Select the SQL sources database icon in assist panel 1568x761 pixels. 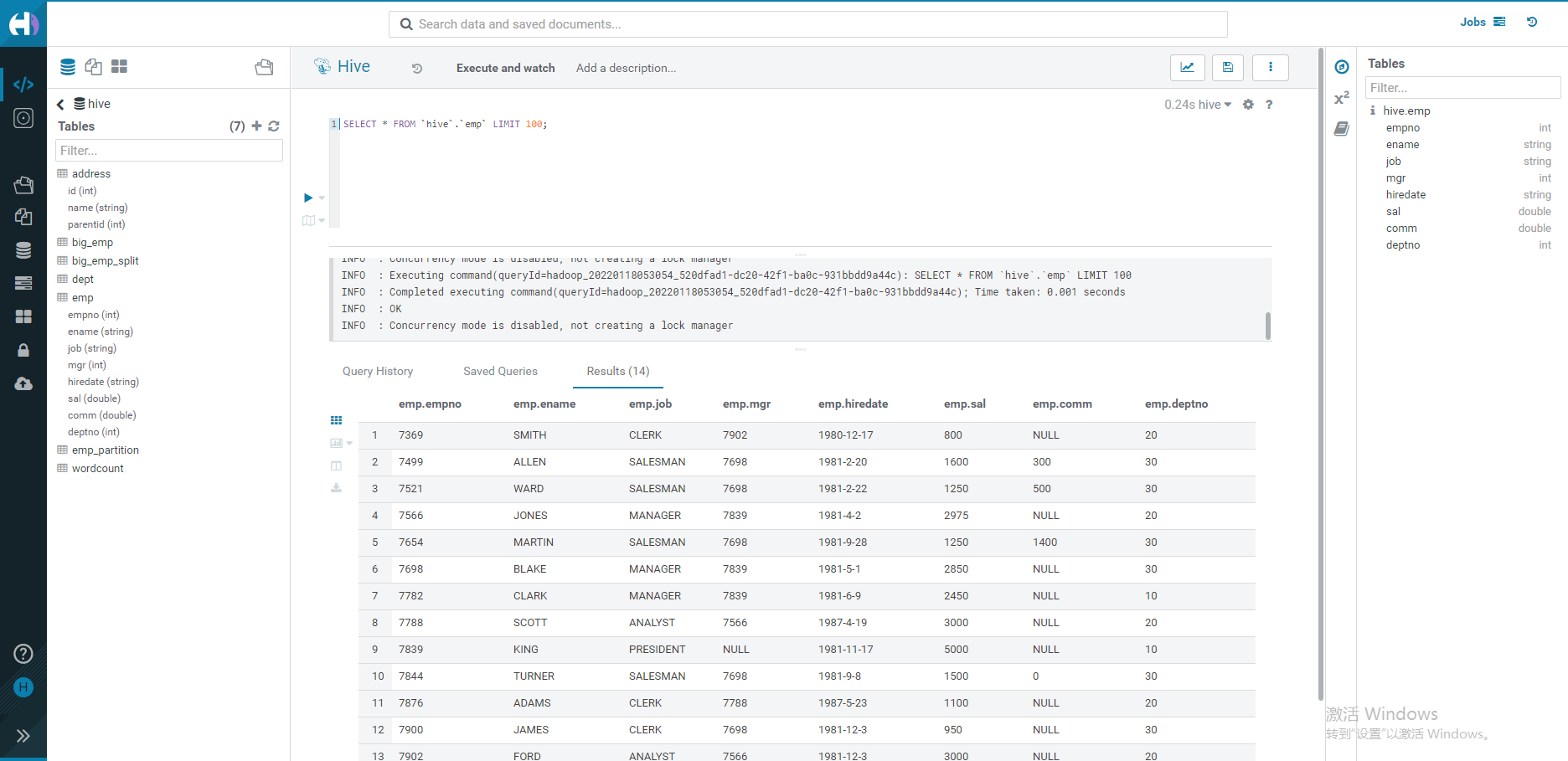point(68,67)
